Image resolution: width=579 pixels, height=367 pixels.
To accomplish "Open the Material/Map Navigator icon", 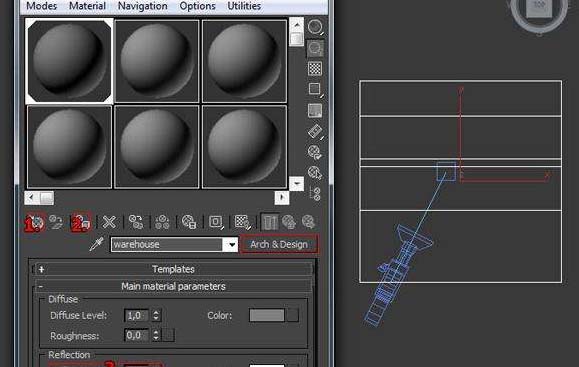I will tap(315, 193).
